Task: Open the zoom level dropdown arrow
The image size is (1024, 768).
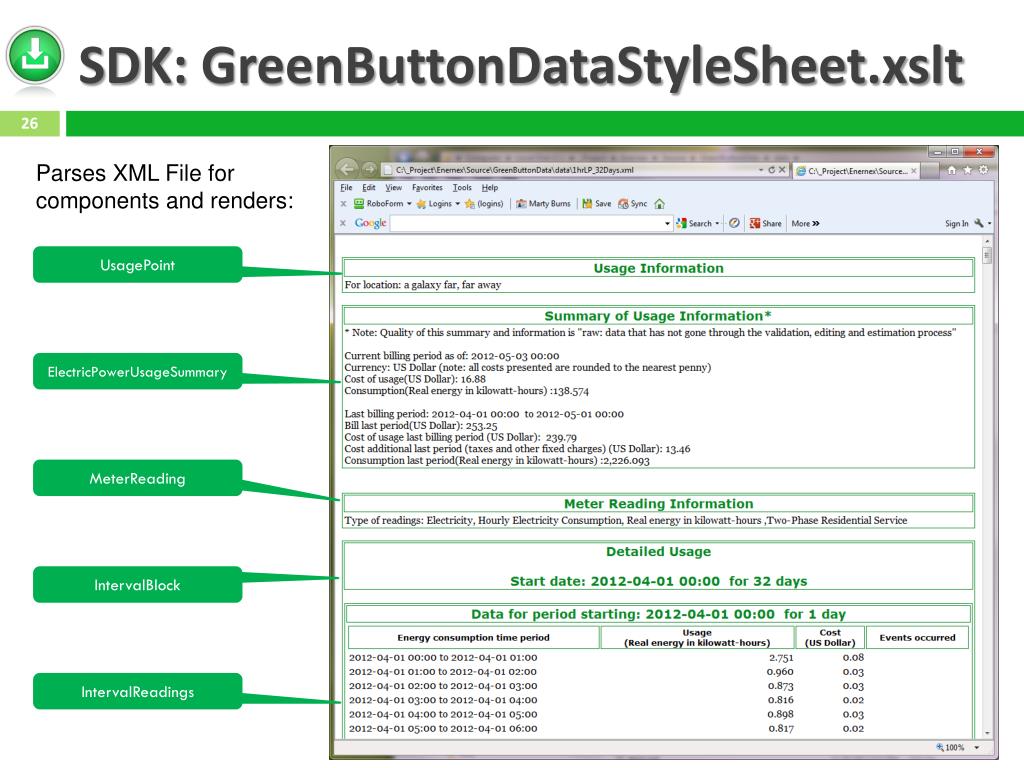Action: (977, 747)
